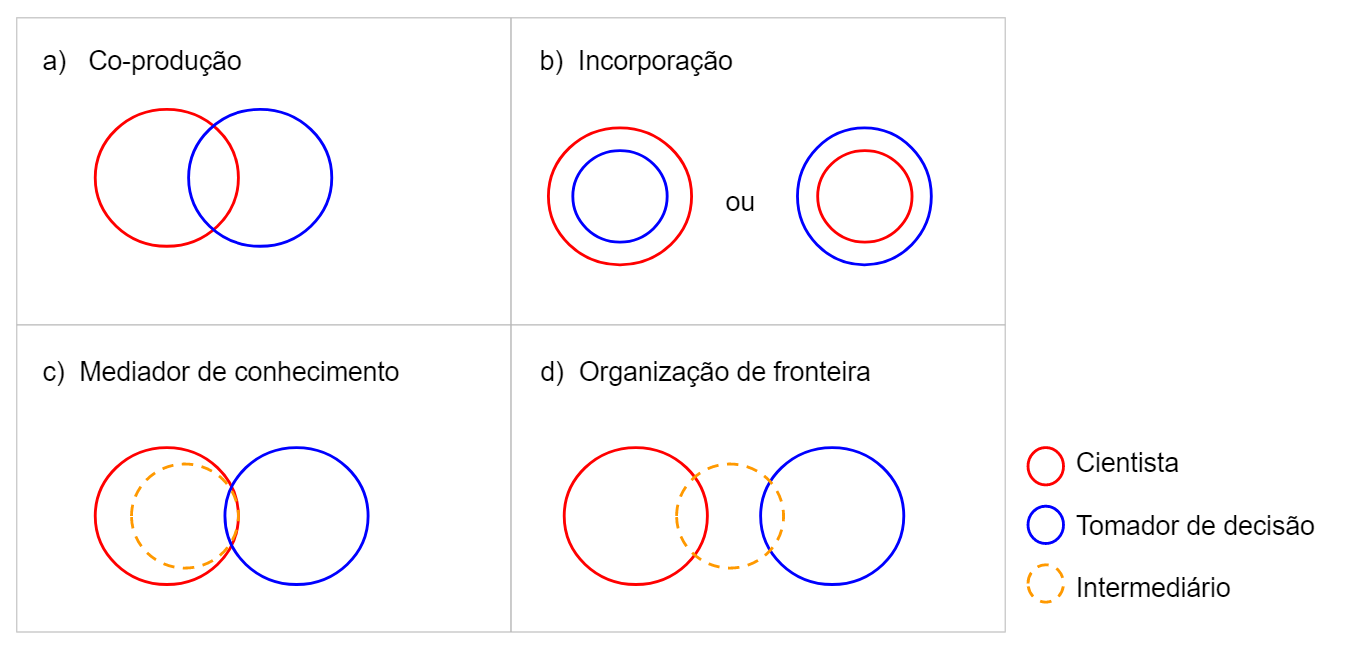Click the "c) Mediador de conhecimento" heading
Image resolution: width=1348 pixels, height=647 pixels.
[221, 372]
